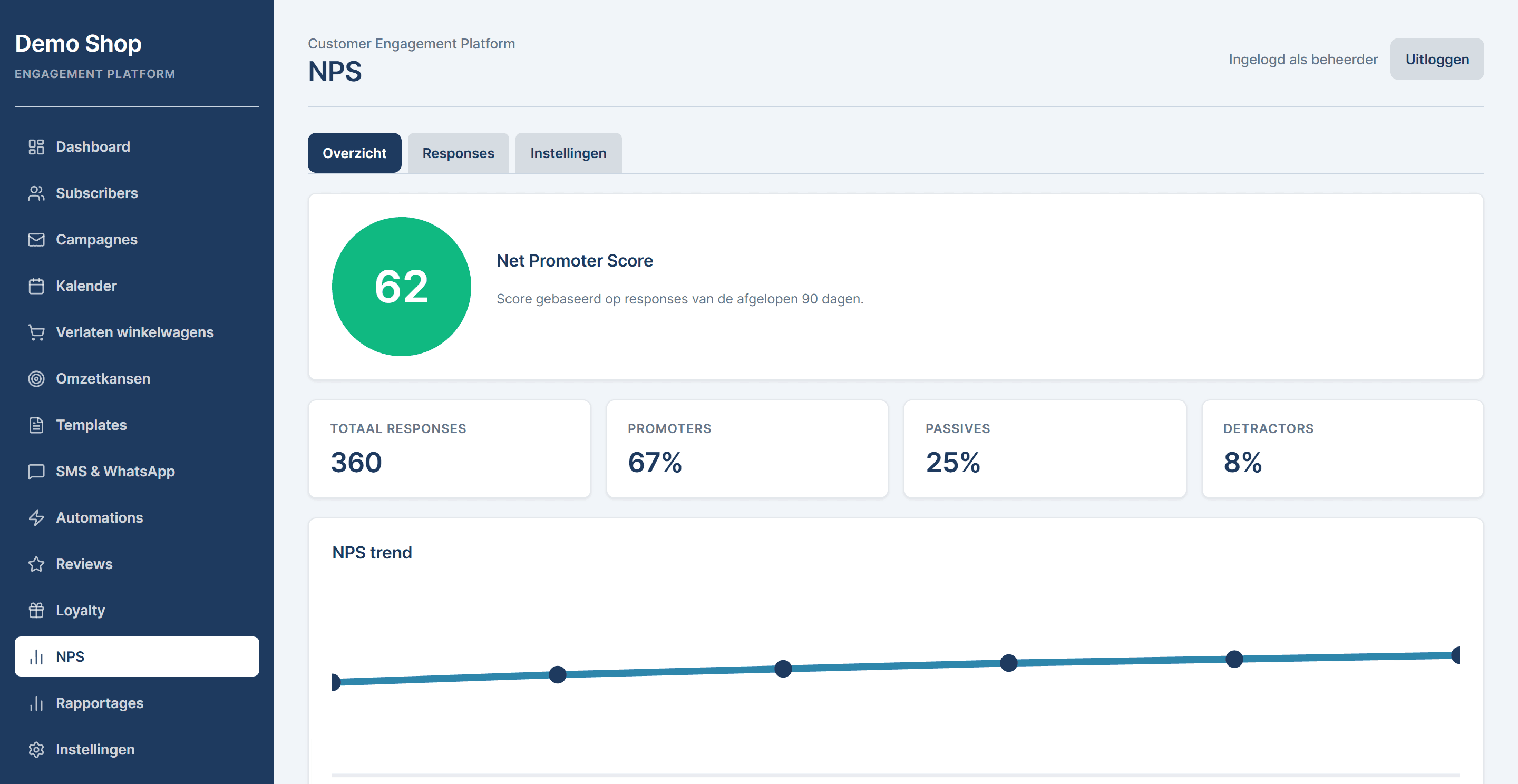Open the Templates page
This screenshot has height=784, width=1518.
pyautogui.click(x=137, y=425)
